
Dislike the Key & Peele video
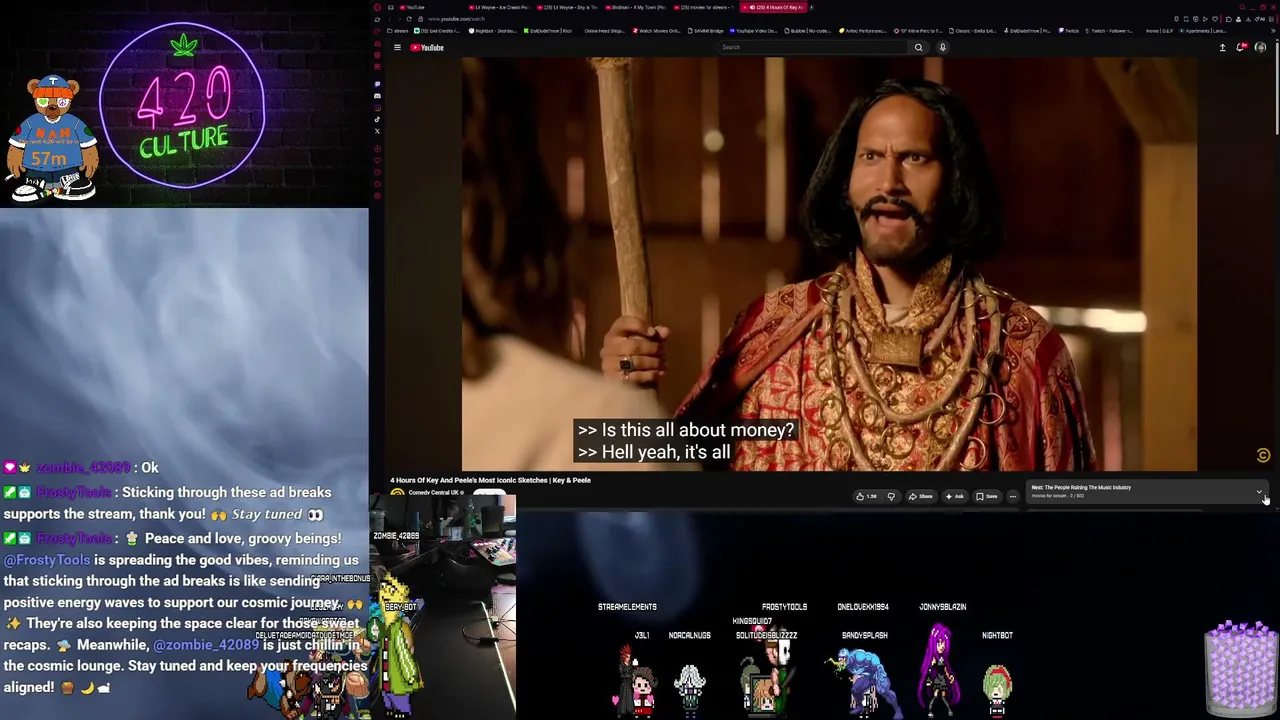point(891,496)
